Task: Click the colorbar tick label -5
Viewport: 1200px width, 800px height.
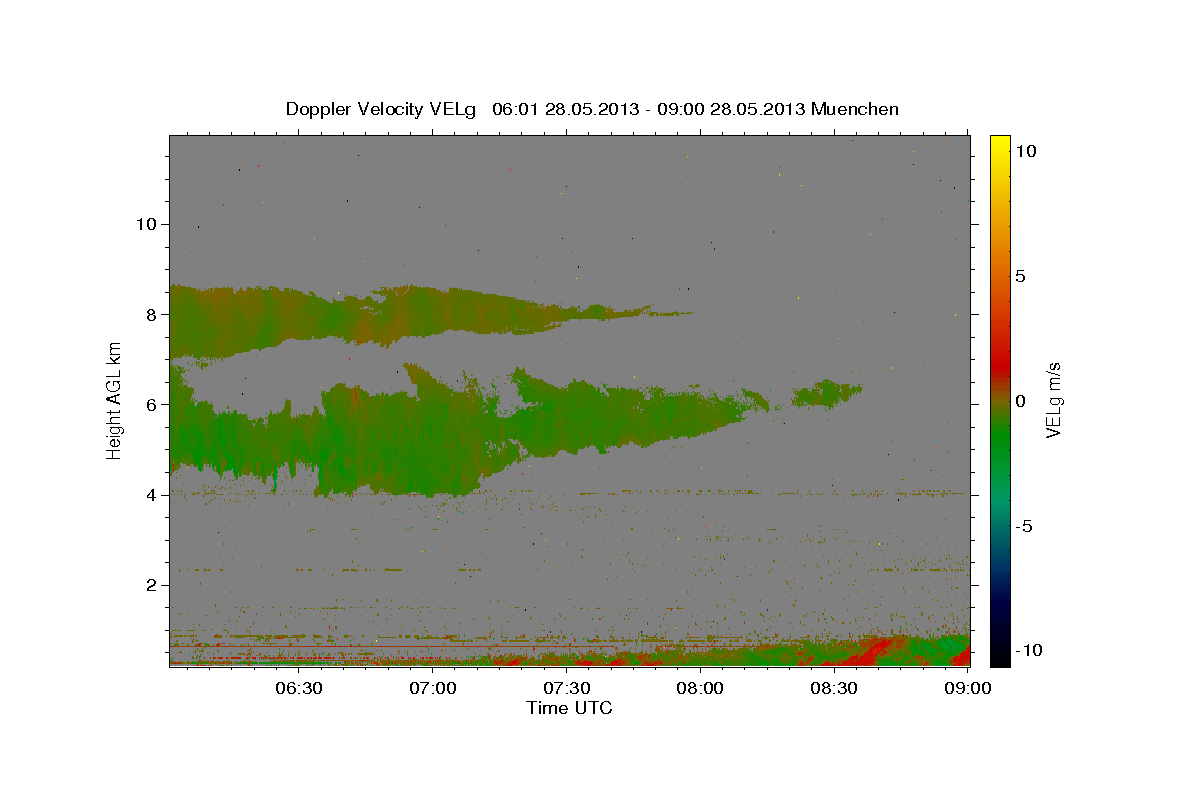Action: tap(1024, 526)
